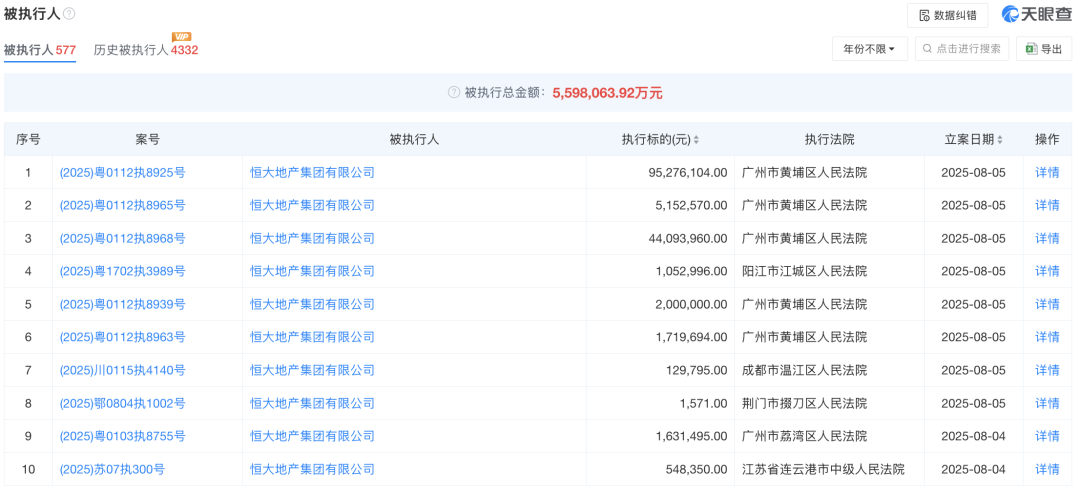Click 详情 for case 苏07执300号
The height and width of the screenshot is (494, 1080).
(1047, 470)
